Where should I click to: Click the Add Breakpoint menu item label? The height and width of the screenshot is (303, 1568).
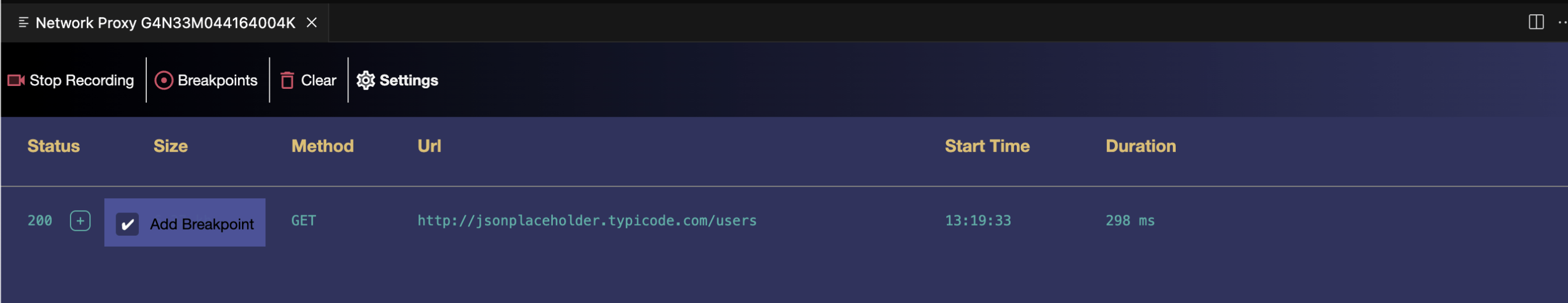coord(202,224)
